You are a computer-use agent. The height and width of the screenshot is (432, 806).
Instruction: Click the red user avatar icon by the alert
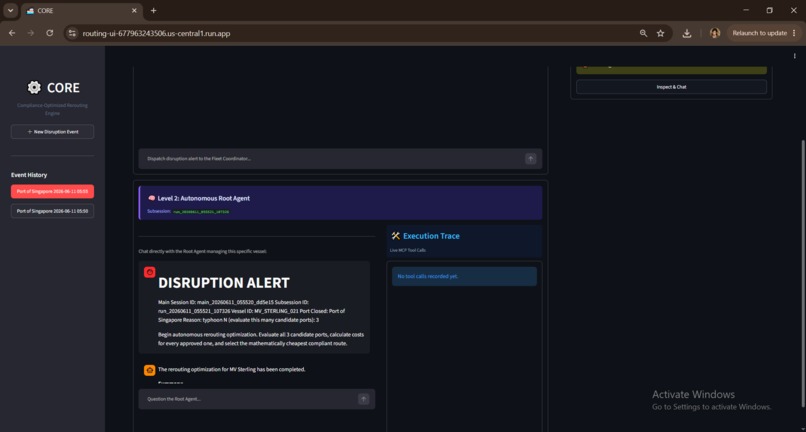click(x=150, y=273)
